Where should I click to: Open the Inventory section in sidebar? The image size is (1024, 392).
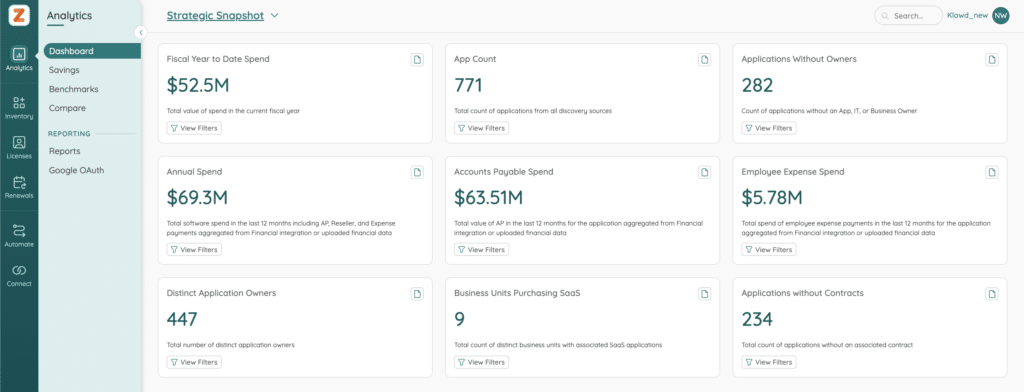[19, 108]
